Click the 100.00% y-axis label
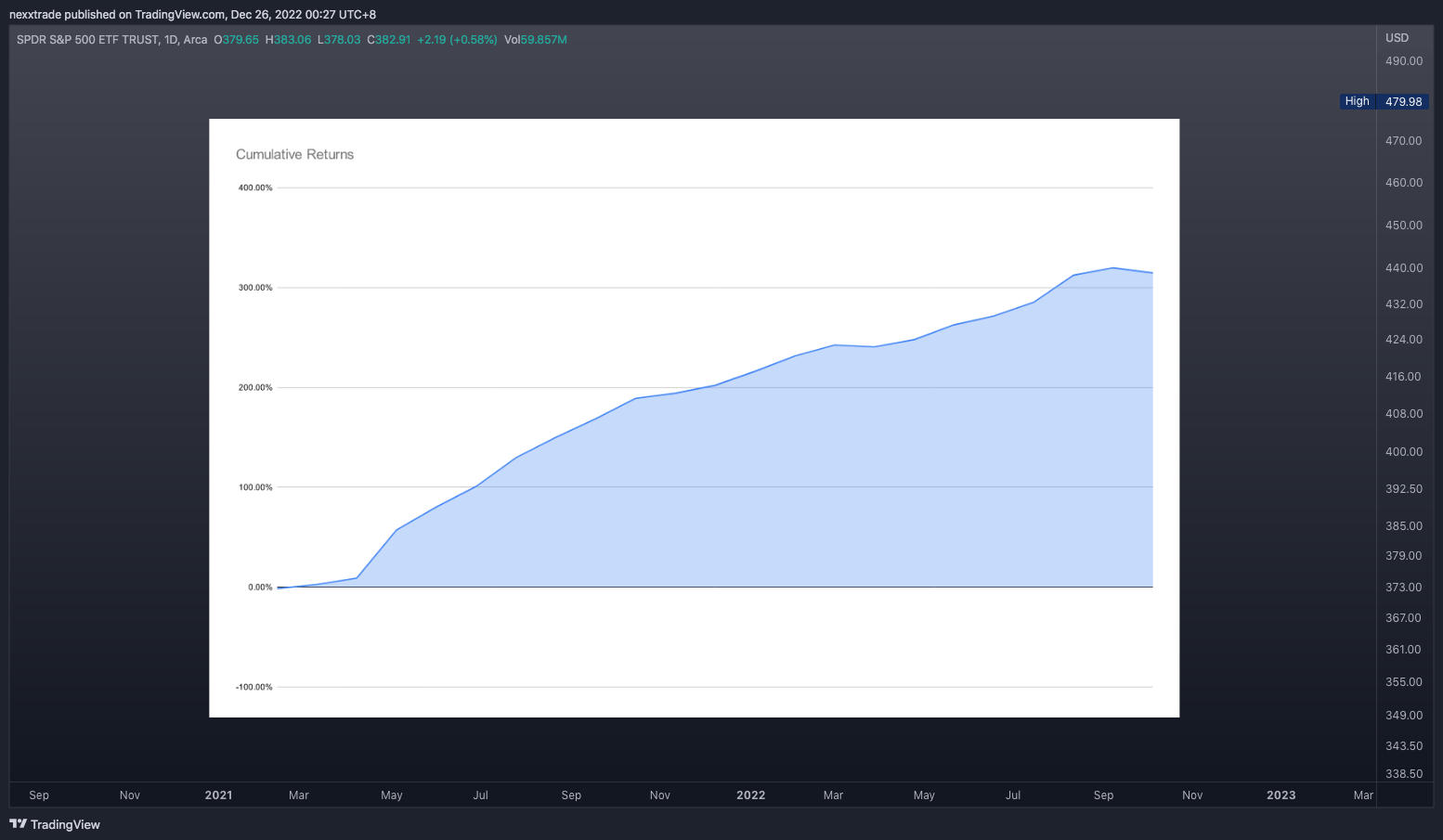Viewport: 1443px width, 840px height. point(255,487)
